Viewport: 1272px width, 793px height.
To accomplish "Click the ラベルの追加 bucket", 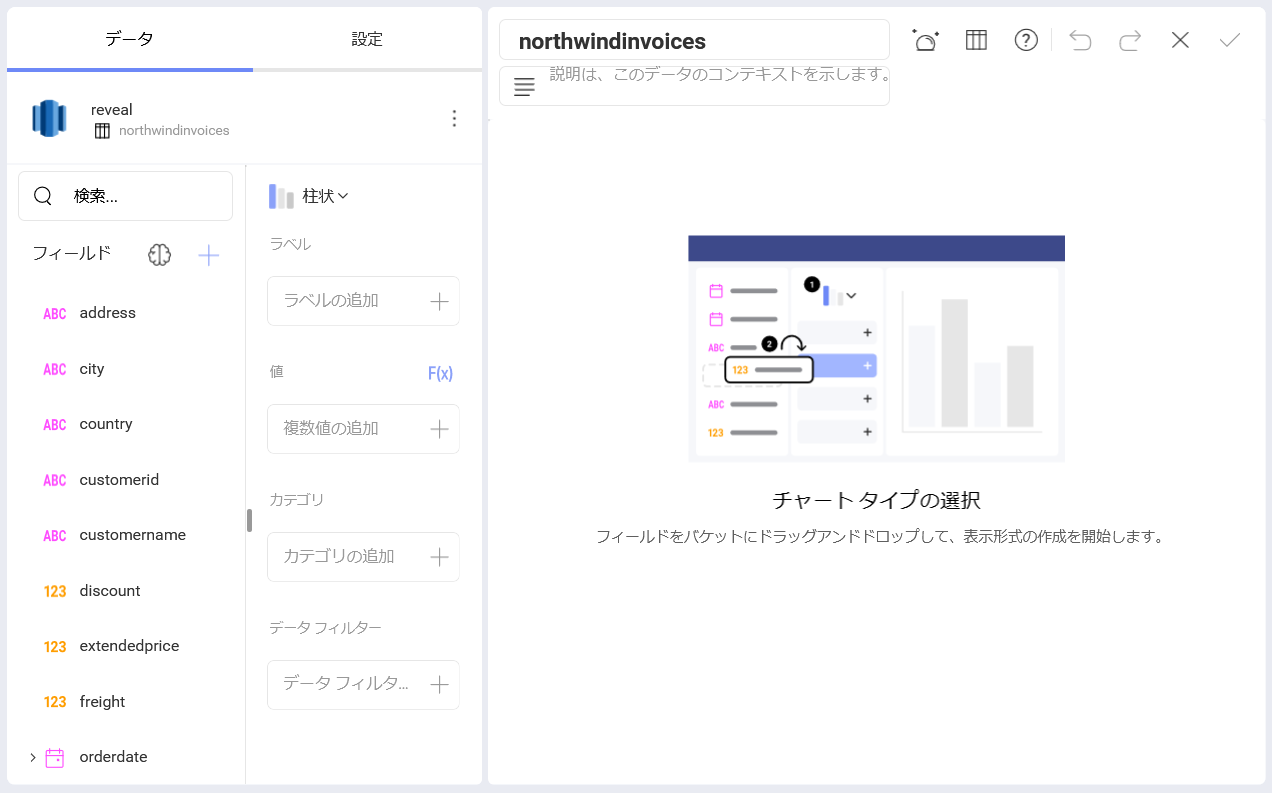I will pyautogui.click(x=363, y=301).
